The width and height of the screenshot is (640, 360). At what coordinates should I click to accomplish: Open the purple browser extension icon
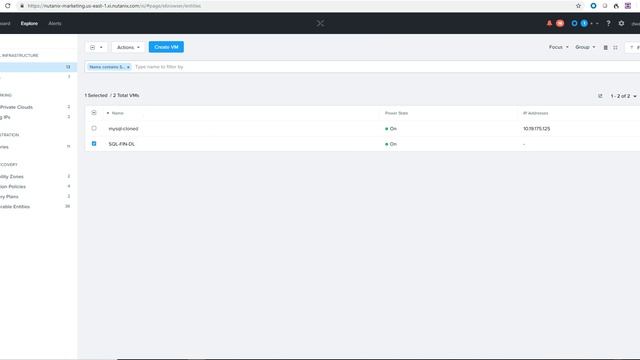tap(628, 6)
